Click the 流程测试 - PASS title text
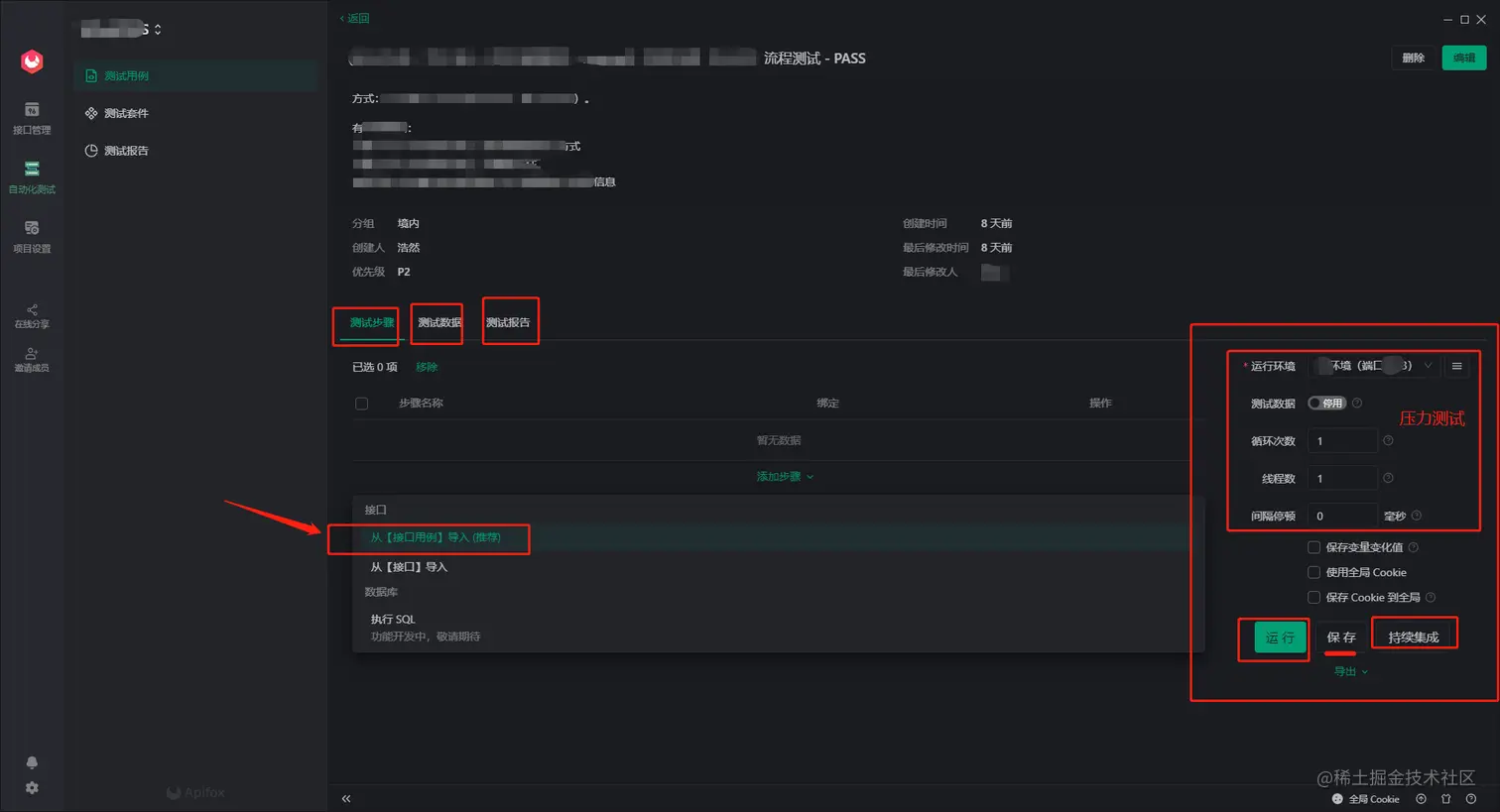Viewport: 1500px width, 812px height. coord(814,58)
